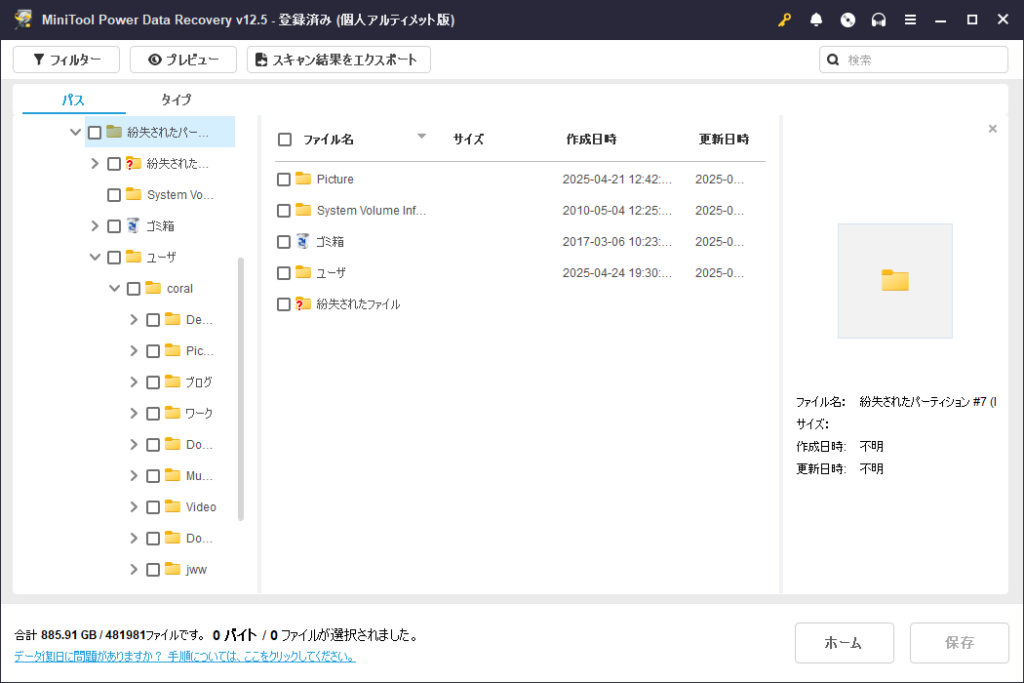Expand the ワーク tree node
The image size is (1024, 683).
134,413
